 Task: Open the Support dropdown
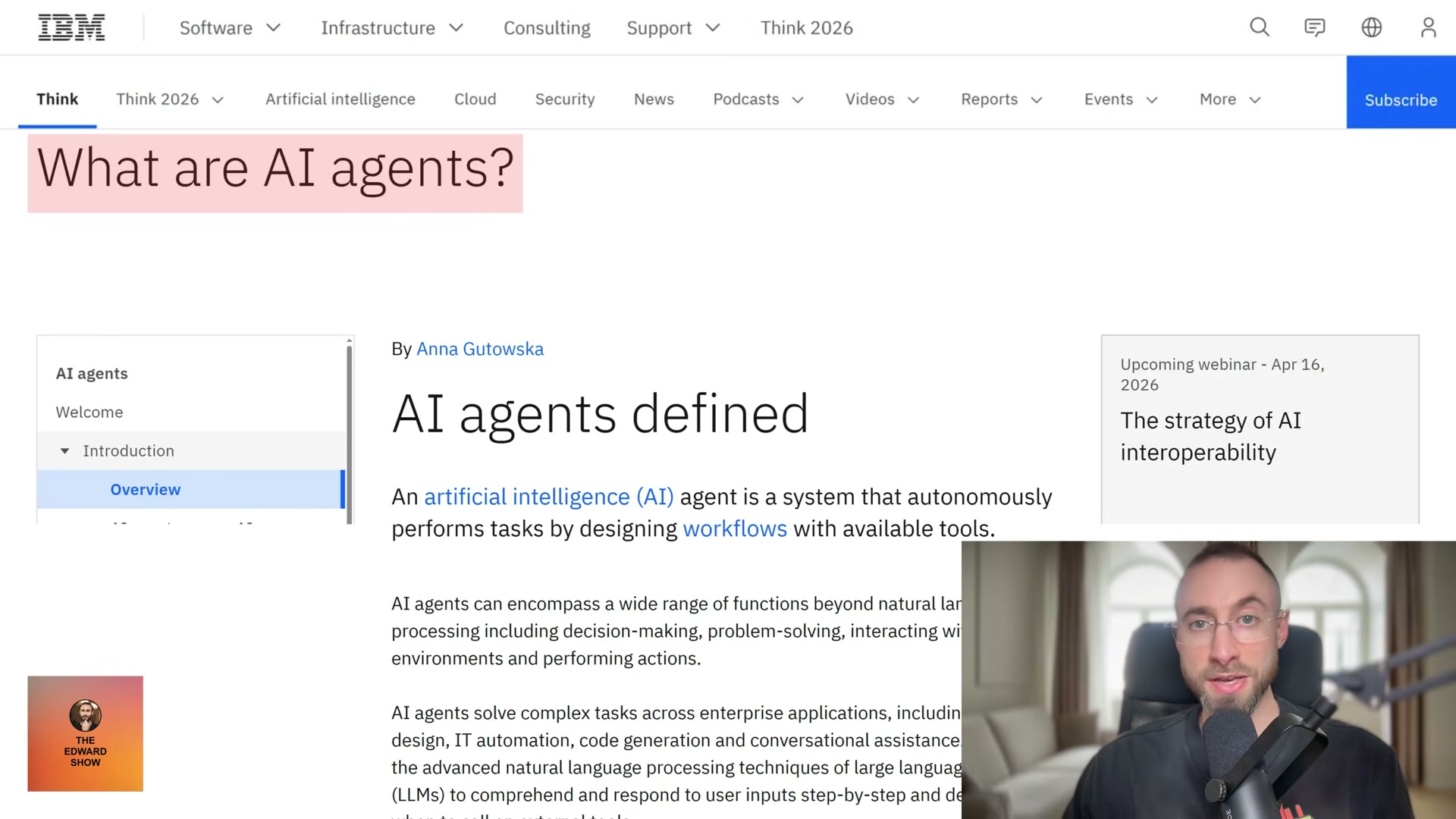click(673, 27)
